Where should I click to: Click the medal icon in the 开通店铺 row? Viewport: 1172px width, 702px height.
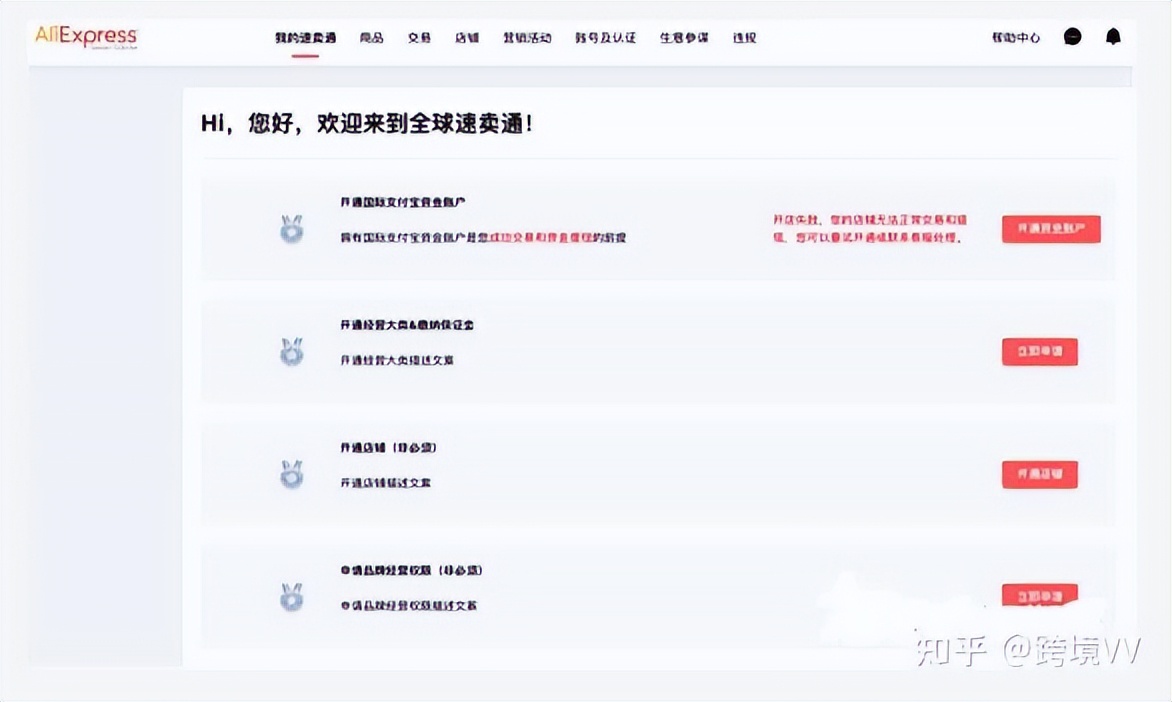[x=290, y=474]
